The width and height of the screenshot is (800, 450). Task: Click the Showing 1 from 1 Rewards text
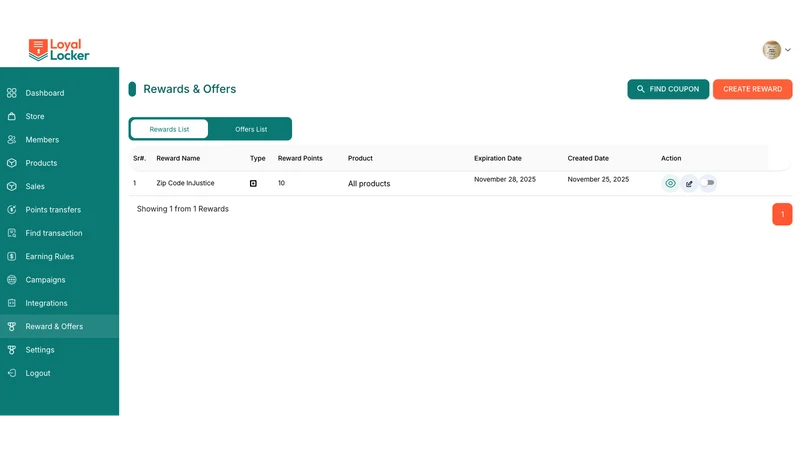coord(183,209)
